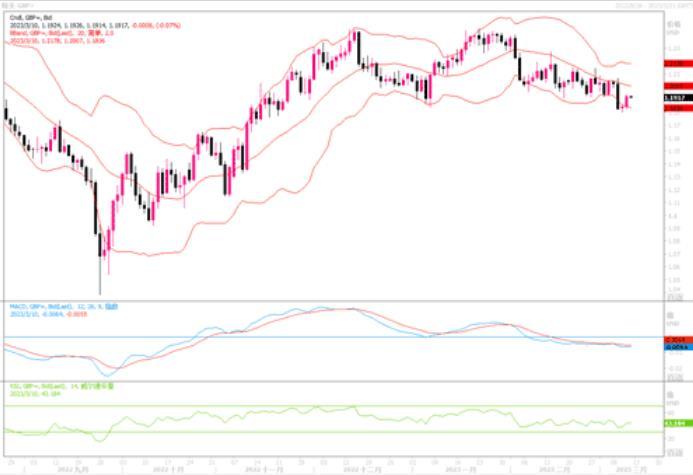This screenshot has height=475, width=693.
Task: Click the red Bollinger values line in legend
Action: pos(57,41)
